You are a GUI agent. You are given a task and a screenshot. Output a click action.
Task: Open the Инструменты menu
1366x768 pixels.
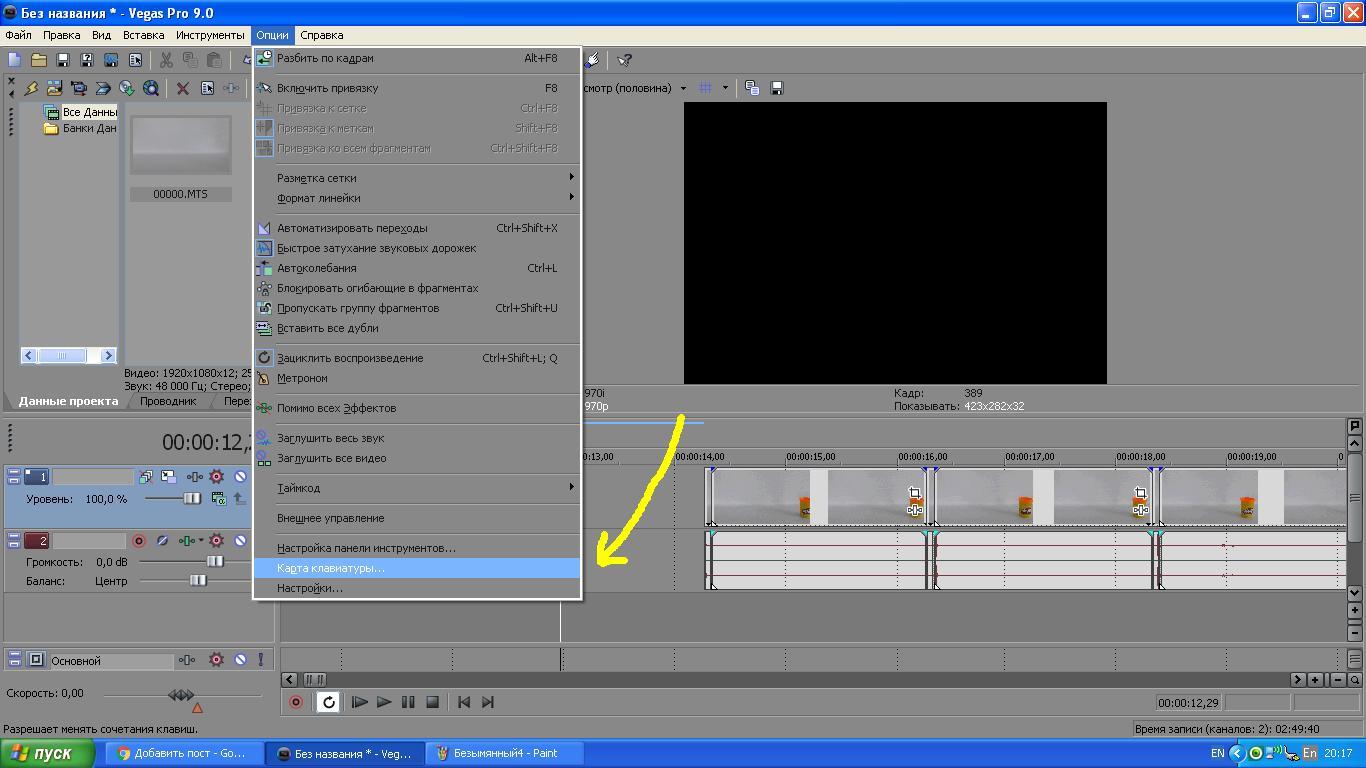tap(210, 35)
